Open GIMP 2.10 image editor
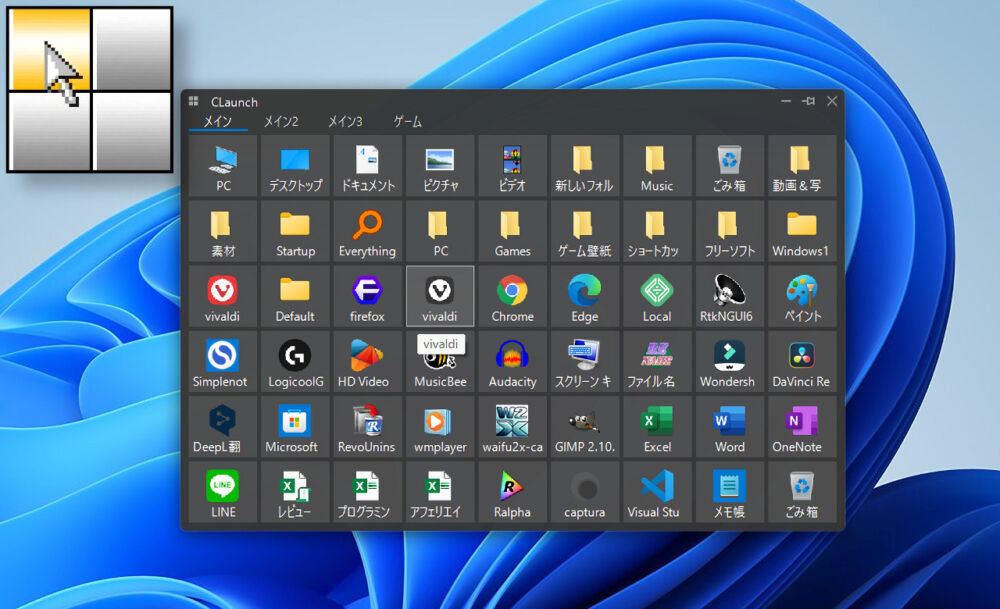1000x609 pixels. coord(584,428)
